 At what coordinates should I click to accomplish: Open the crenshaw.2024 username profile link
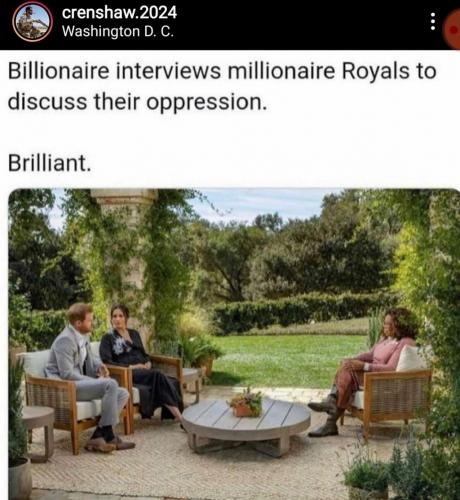[x=119, y=13]
